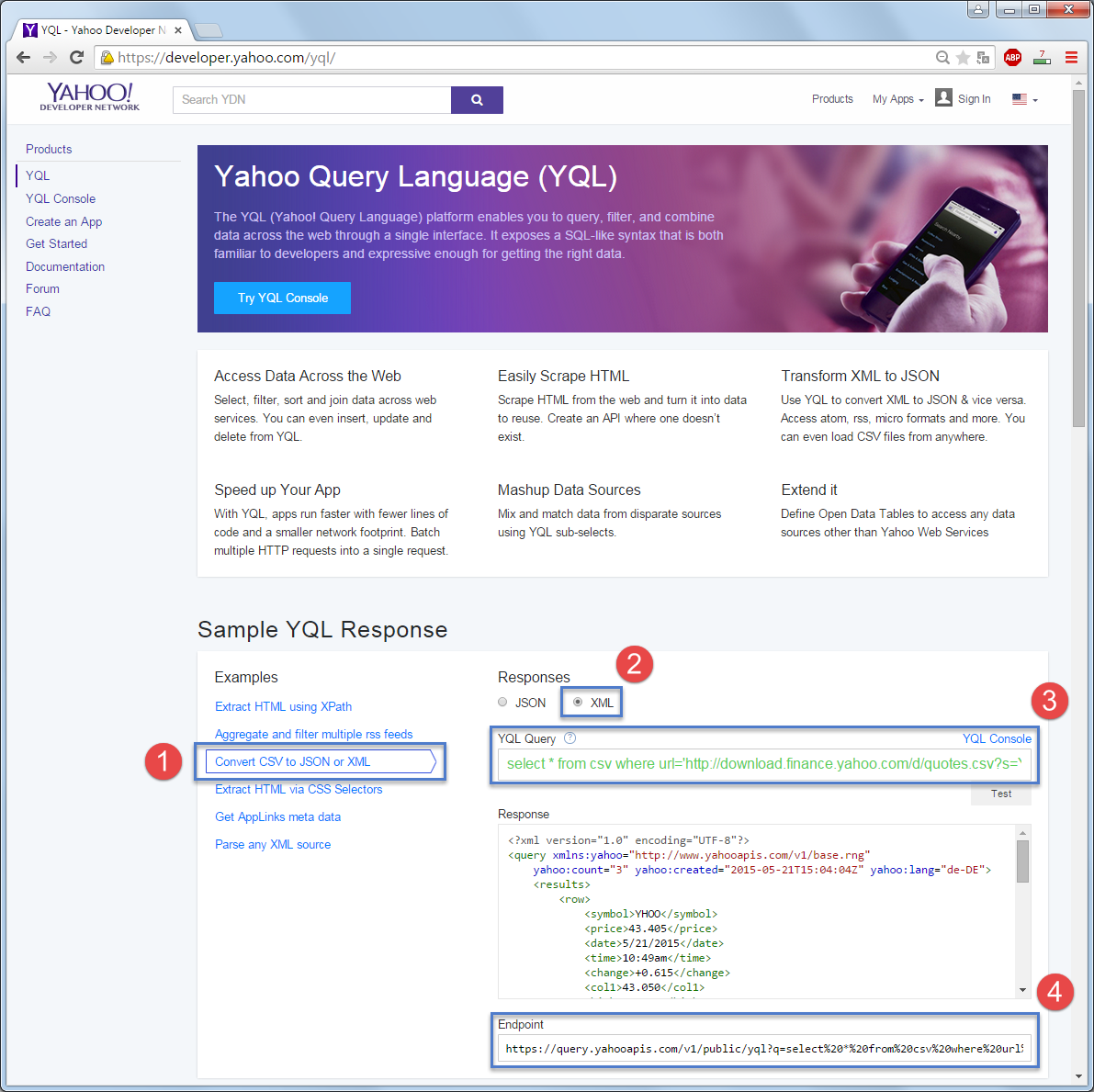Screen dimensions: 1094x1092
Task: Click the Chrome user profile icon
Action: point(977,9)
